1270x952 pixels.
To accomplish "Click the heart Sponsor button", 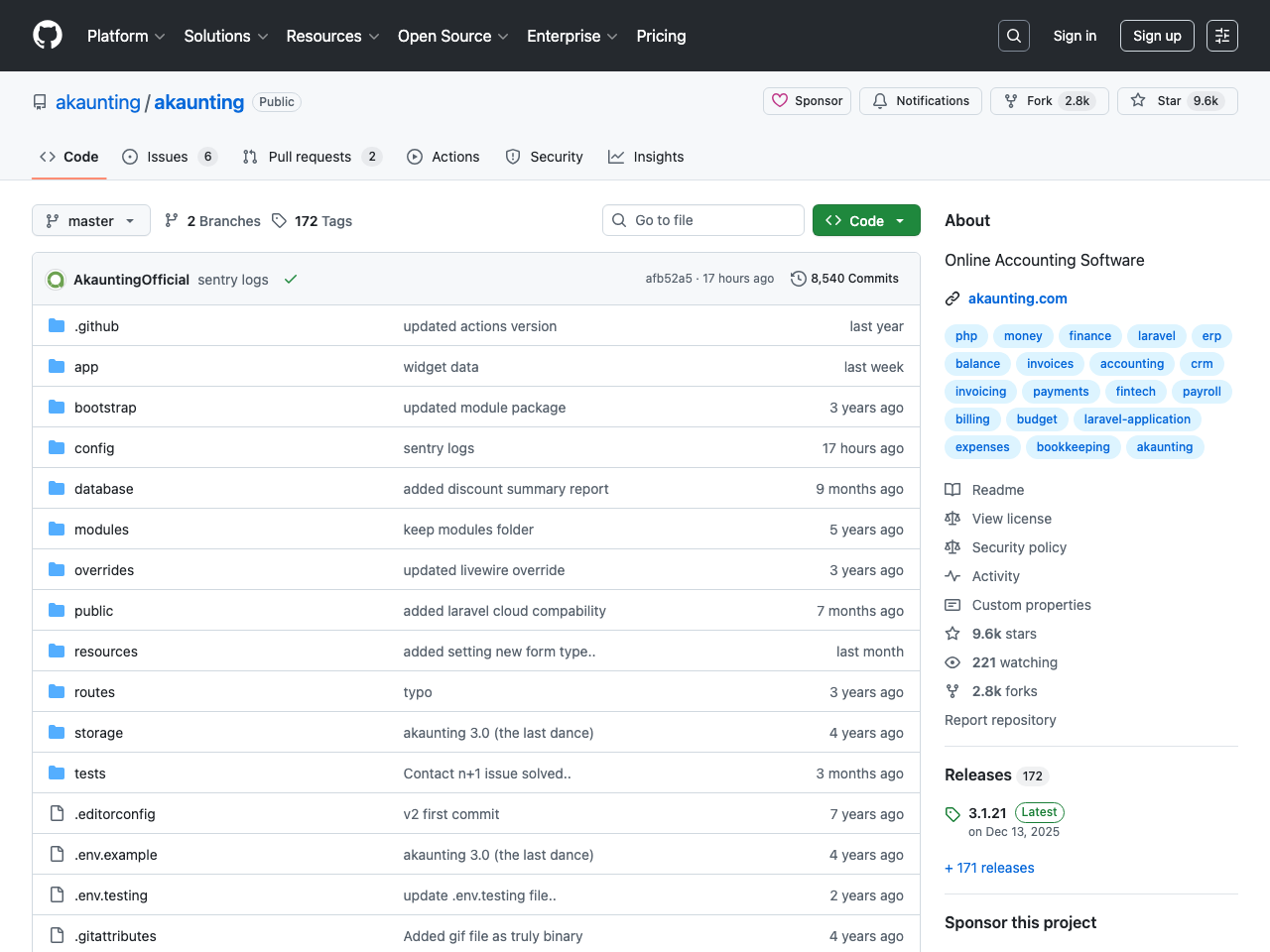I will coord(807,101).
